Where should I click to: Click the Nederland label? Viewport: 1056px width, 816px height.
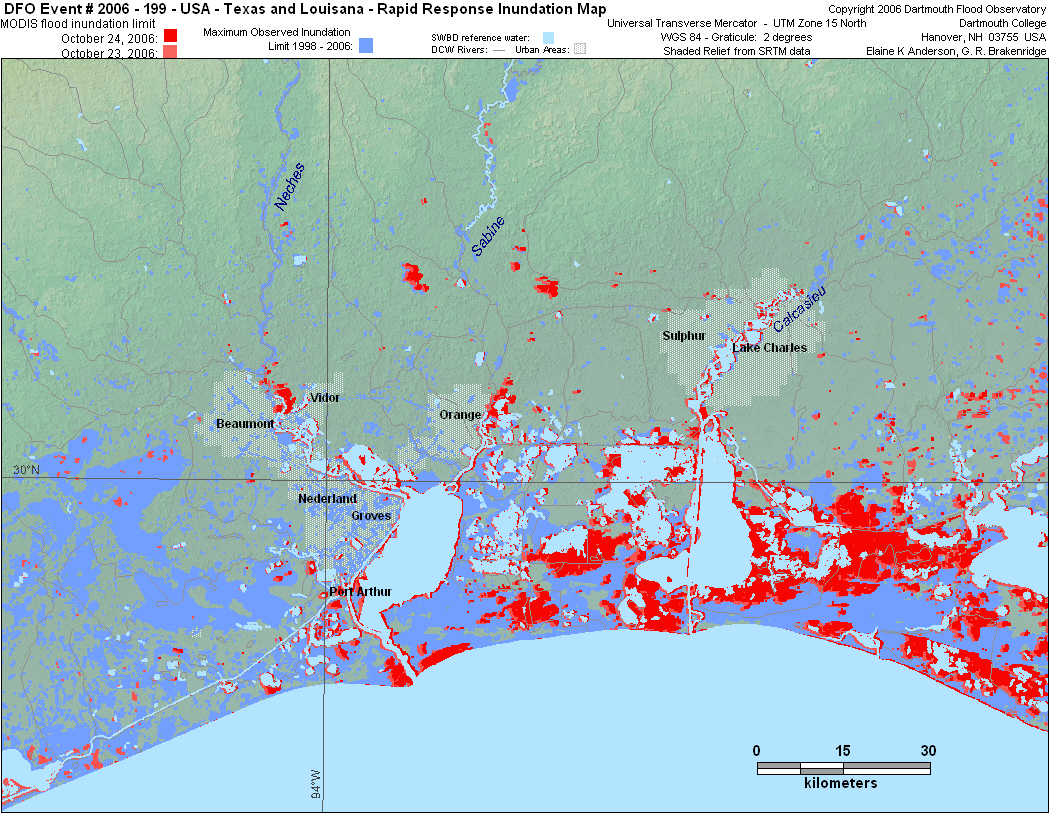coord(327,498)
